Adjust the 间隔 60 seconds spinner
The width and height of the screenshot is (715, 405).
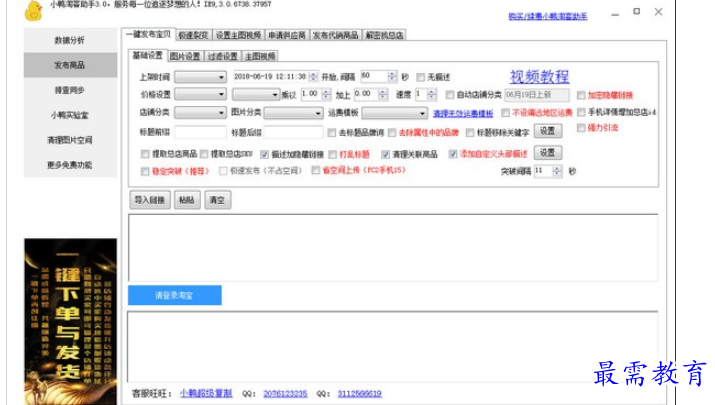392,77
